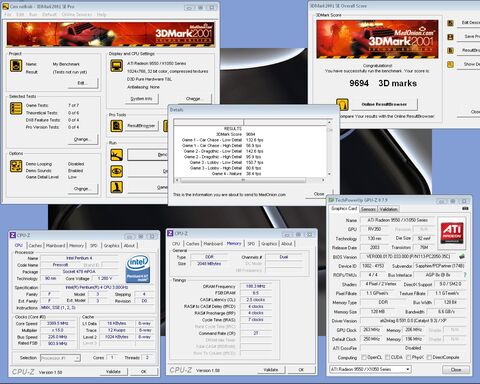Click the ATI Radeon logo in GPU-Z
The width and height of the screenshot is (480, 384).
[x=452, y=233]
